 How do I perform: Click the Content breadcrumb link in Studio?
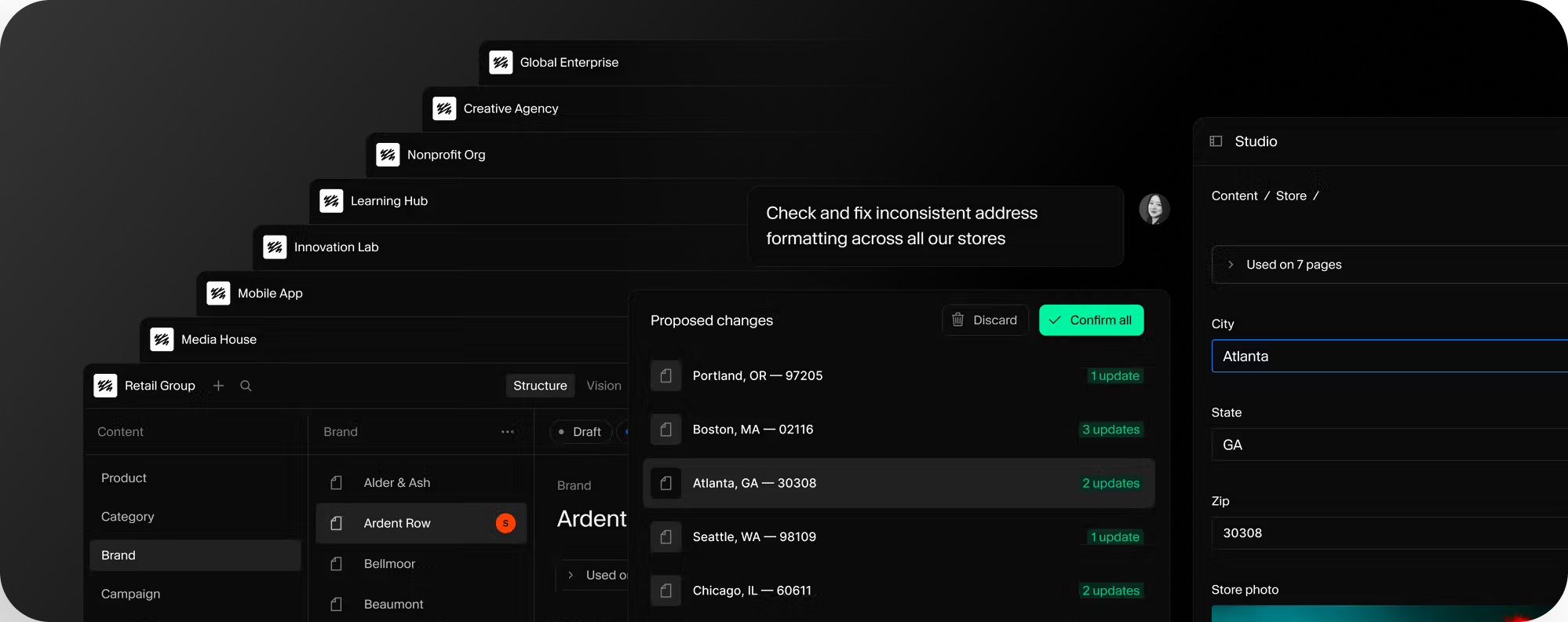pos(1234,196)
